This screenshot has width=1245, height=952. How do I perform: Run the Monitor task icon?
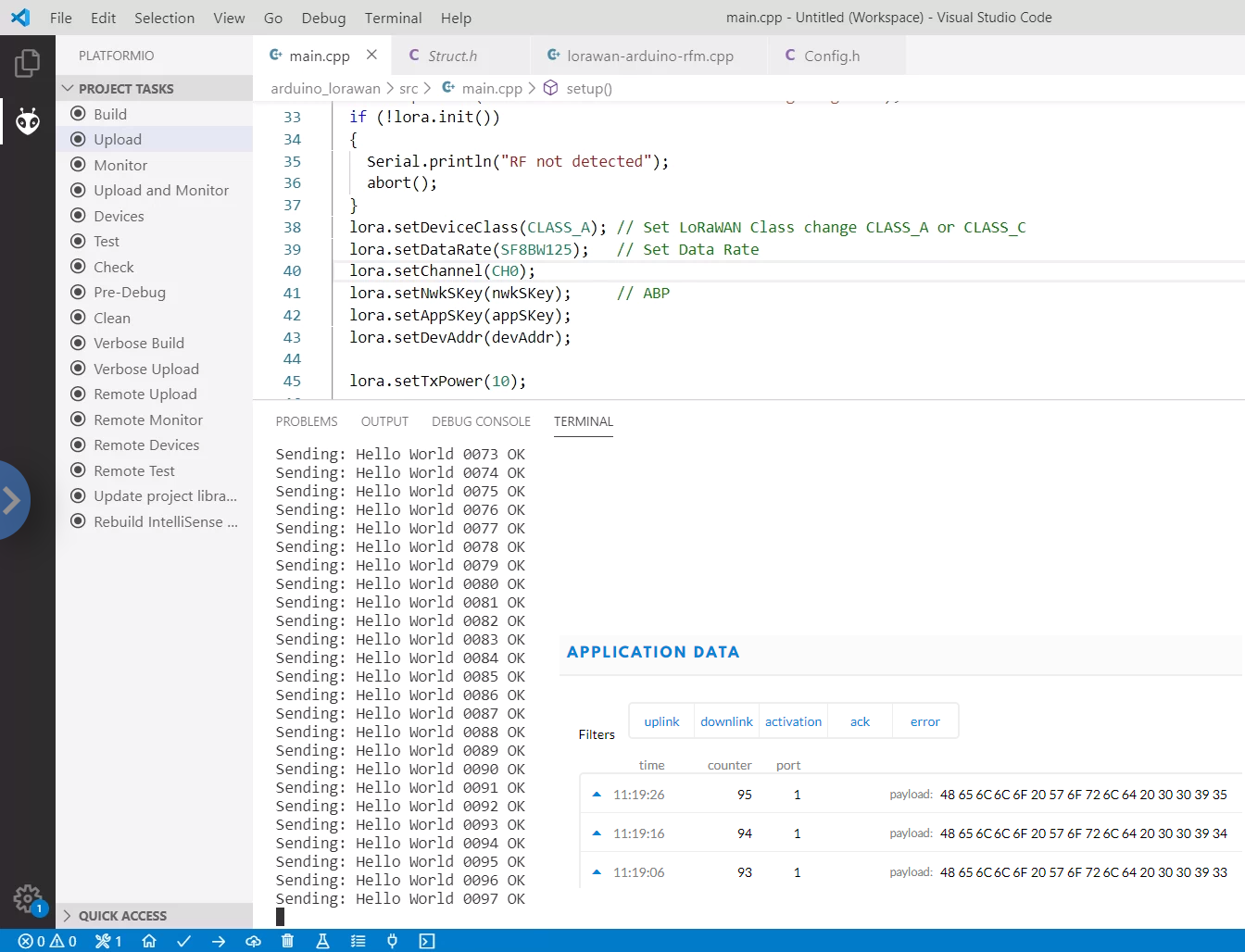tap(78, 165)
